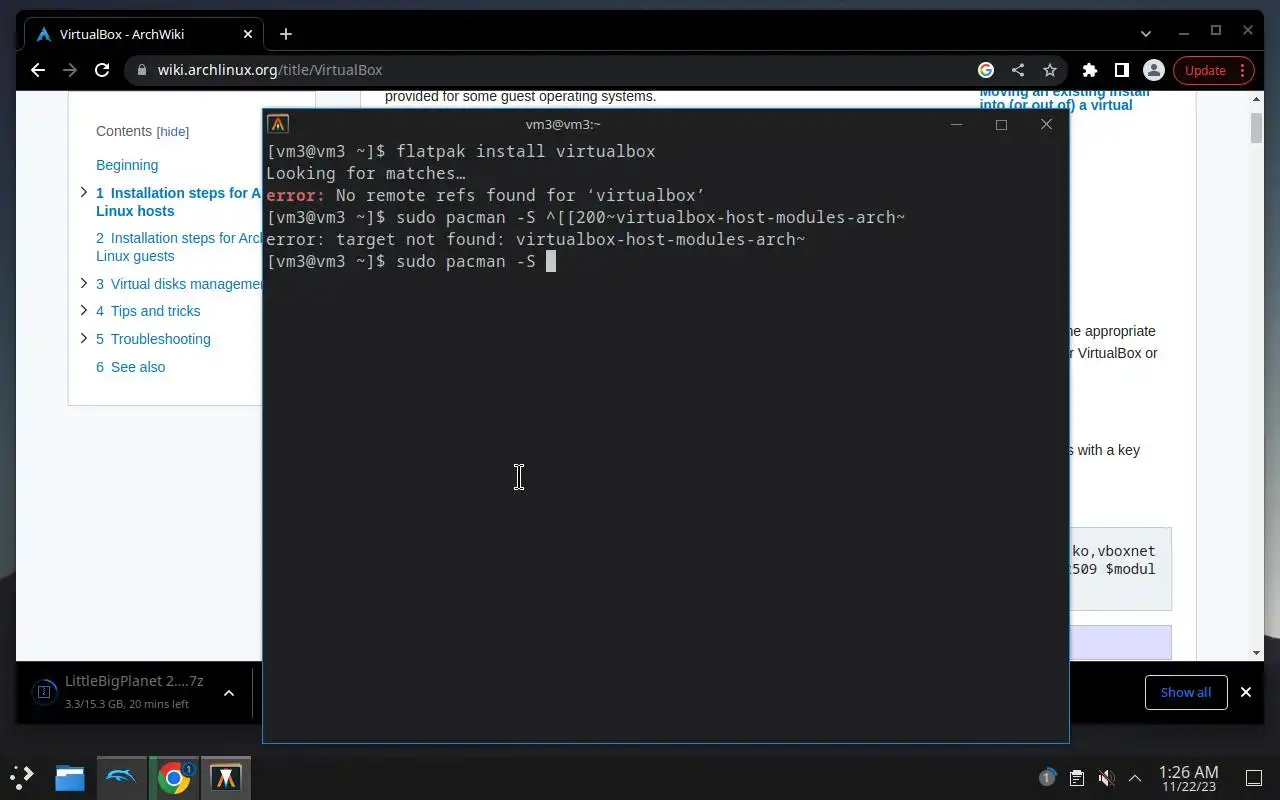The image size is (1280, 800).
Task: Toggle the Chrome side panel
Action: click(x=1122, y=70)
